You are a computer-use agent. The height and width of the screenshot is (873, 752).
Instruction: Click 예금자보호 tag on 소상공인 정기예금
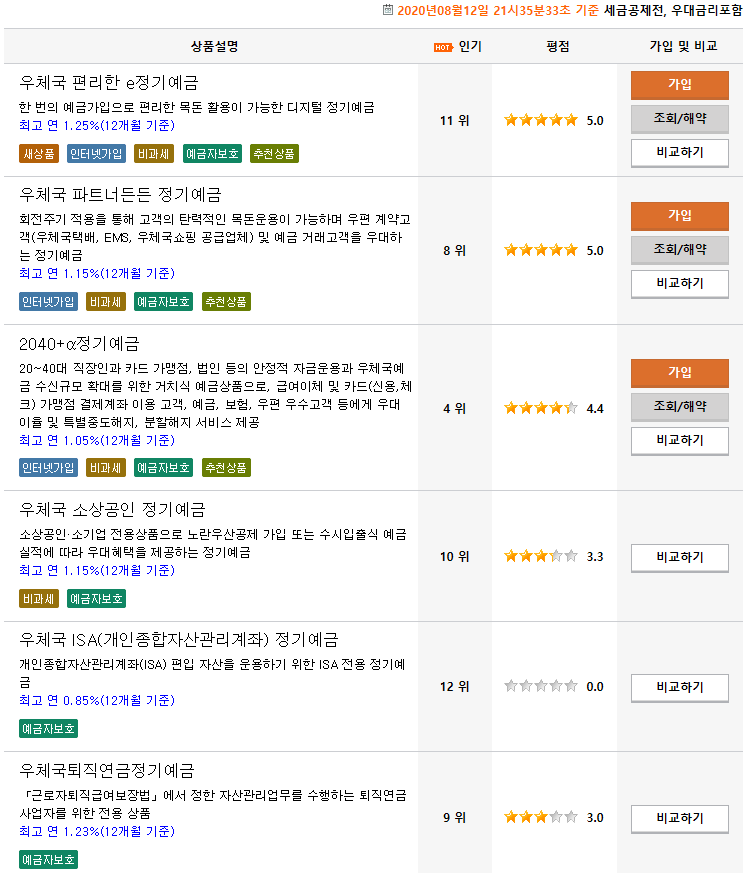(96, 599)
